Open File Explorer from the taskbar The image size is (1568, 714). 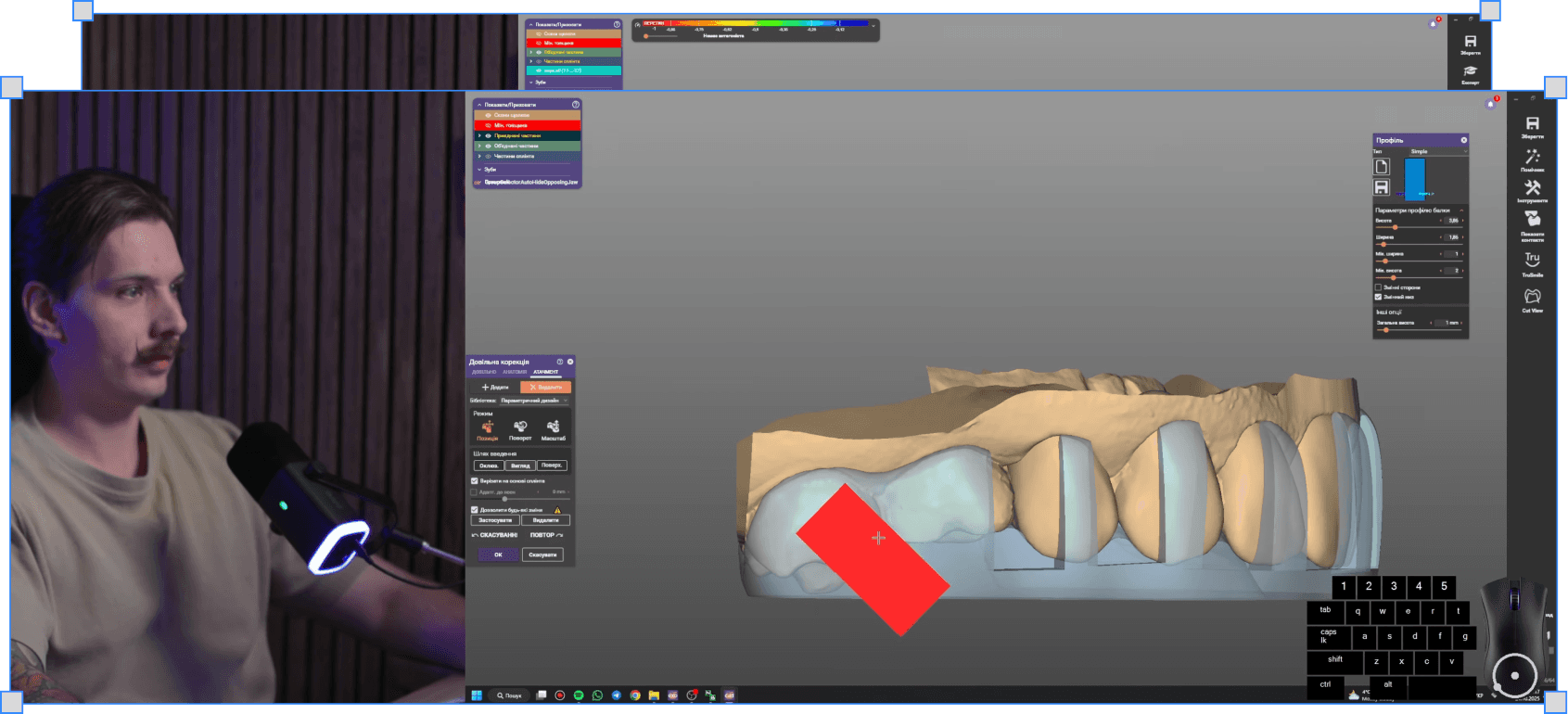pos(654,695)
